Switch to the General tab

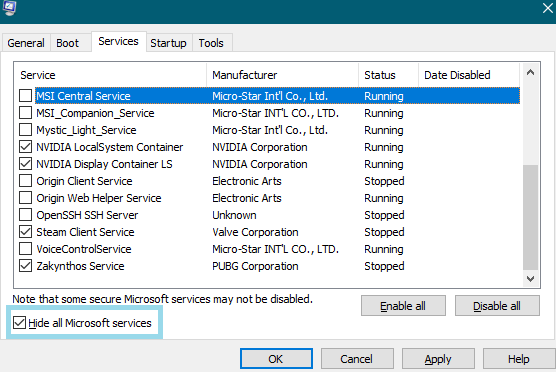tap(26, 43)
